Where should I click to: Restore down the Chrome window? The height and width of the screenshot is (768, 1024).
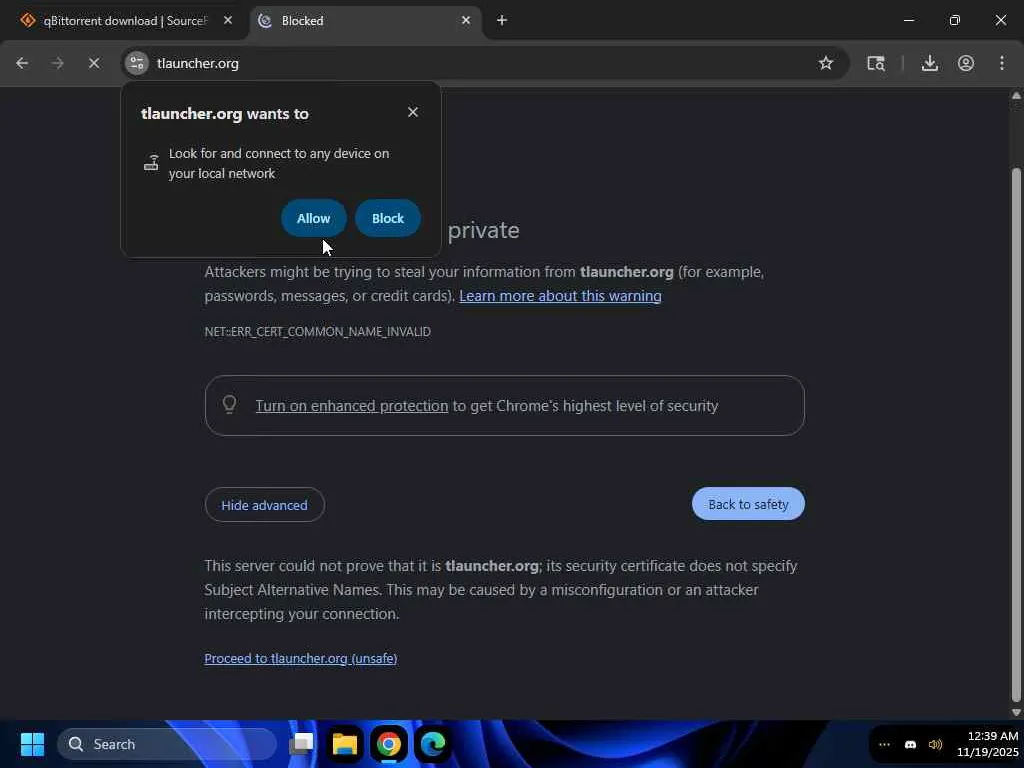tap(955, 20)
